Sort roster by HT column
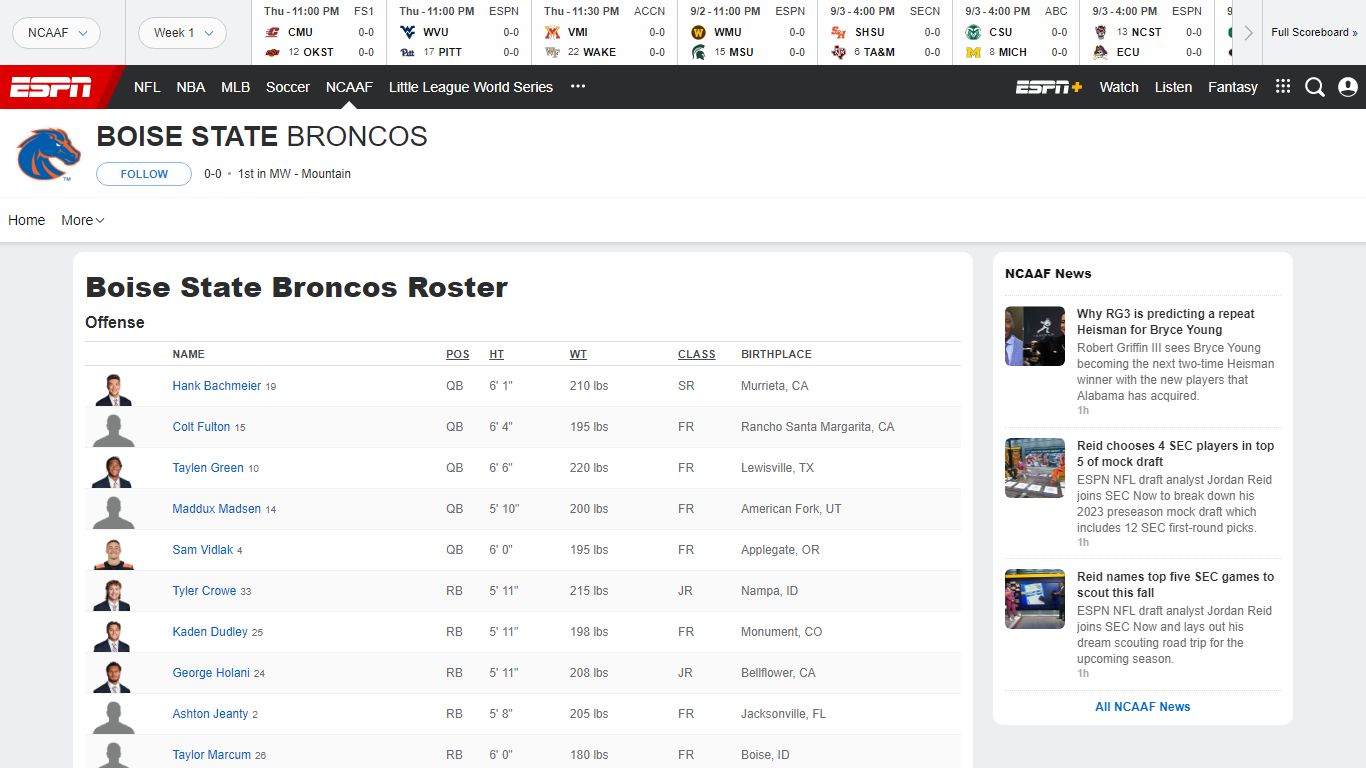Screen dimensions: 1366x768 point(497,354)
